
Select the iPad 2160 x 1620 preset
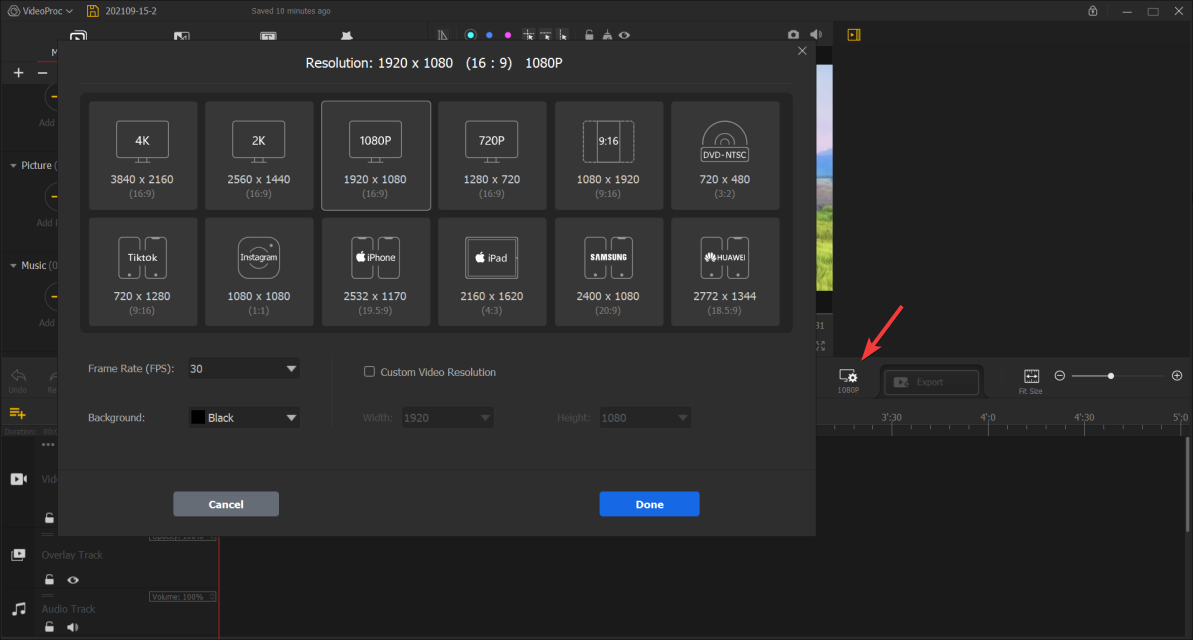coord(492,272)
